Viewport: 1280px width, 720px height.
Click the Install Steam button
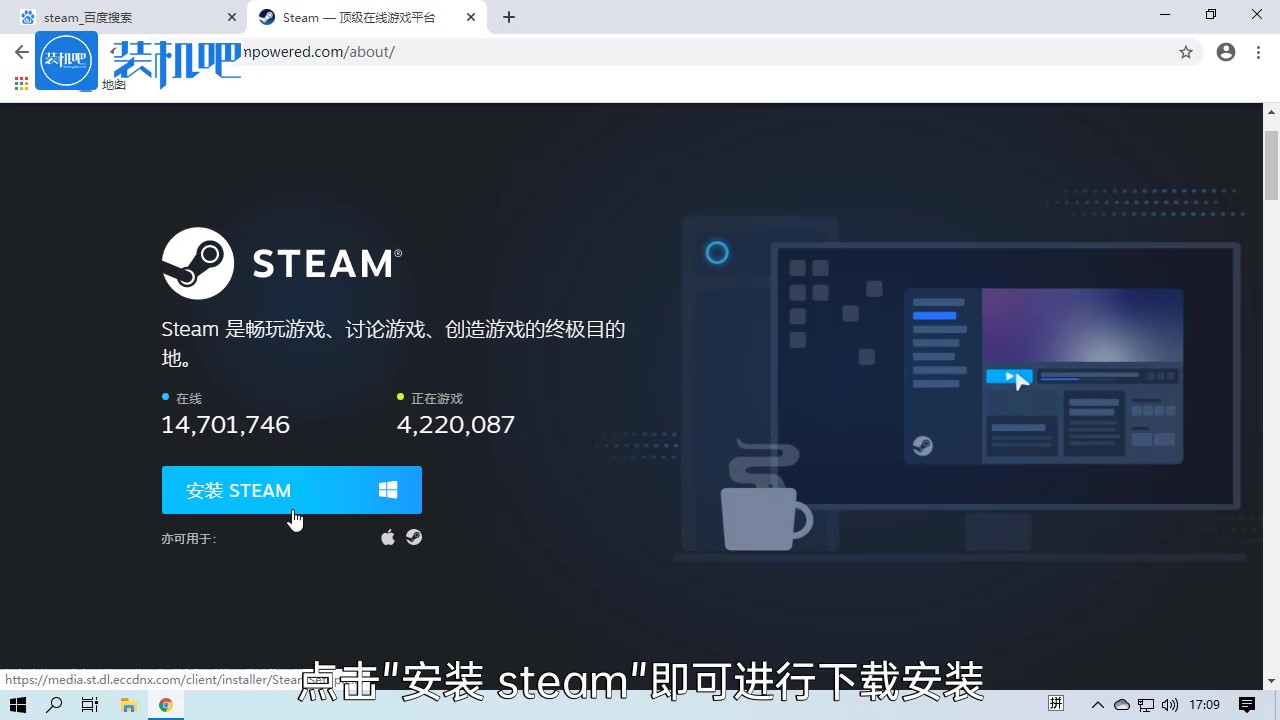tap(291, 490)
